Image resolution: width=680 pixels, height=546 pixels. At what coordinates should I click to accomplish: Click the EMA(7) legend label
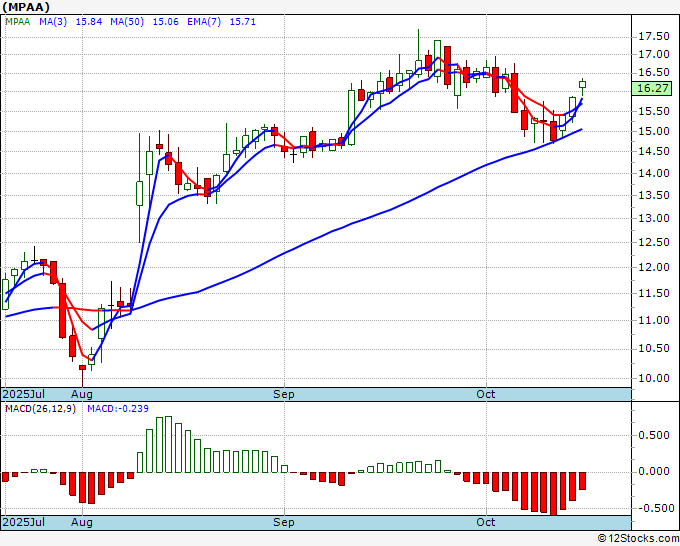204,22
